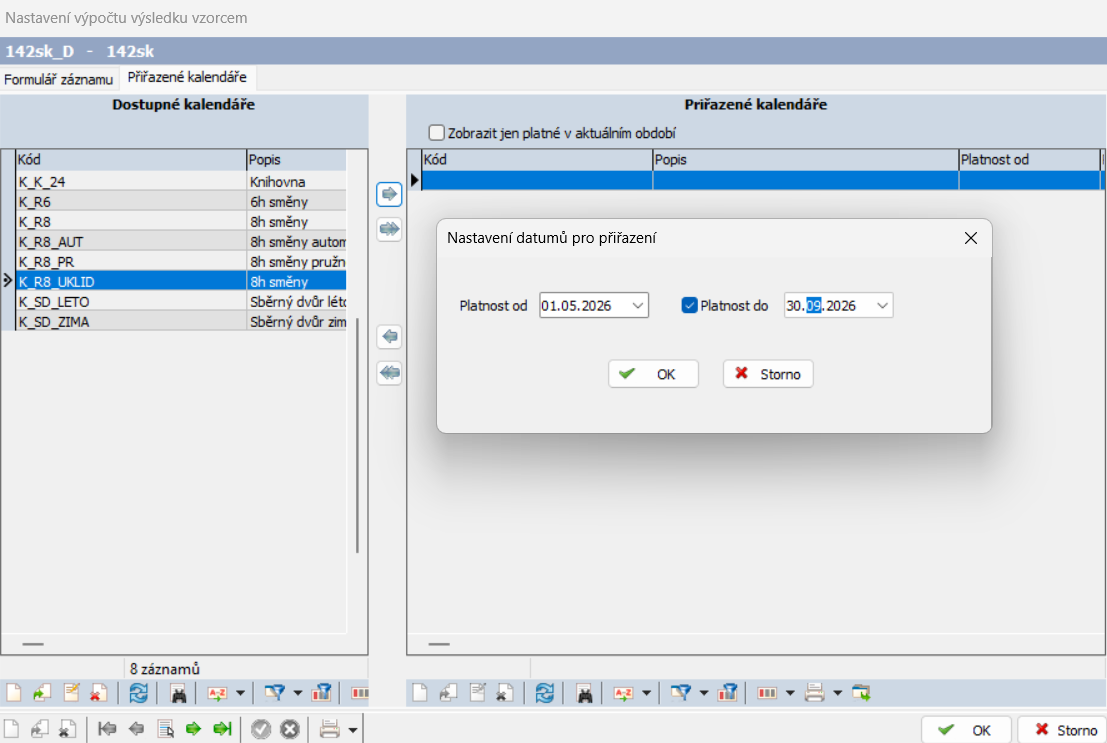Expand sort dropdown arrow in Přiřazené kalendáře toolbar
The width and height of the screenshot is (1107, 743).
tap(646, 693)
